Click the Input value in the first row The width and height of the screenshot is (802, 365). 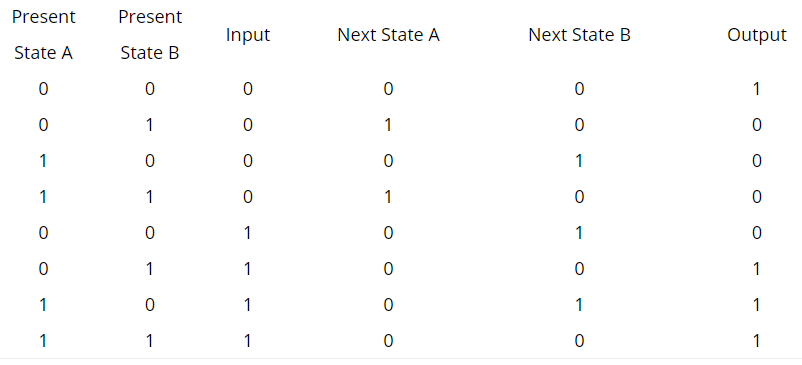(x=248, y=89)
